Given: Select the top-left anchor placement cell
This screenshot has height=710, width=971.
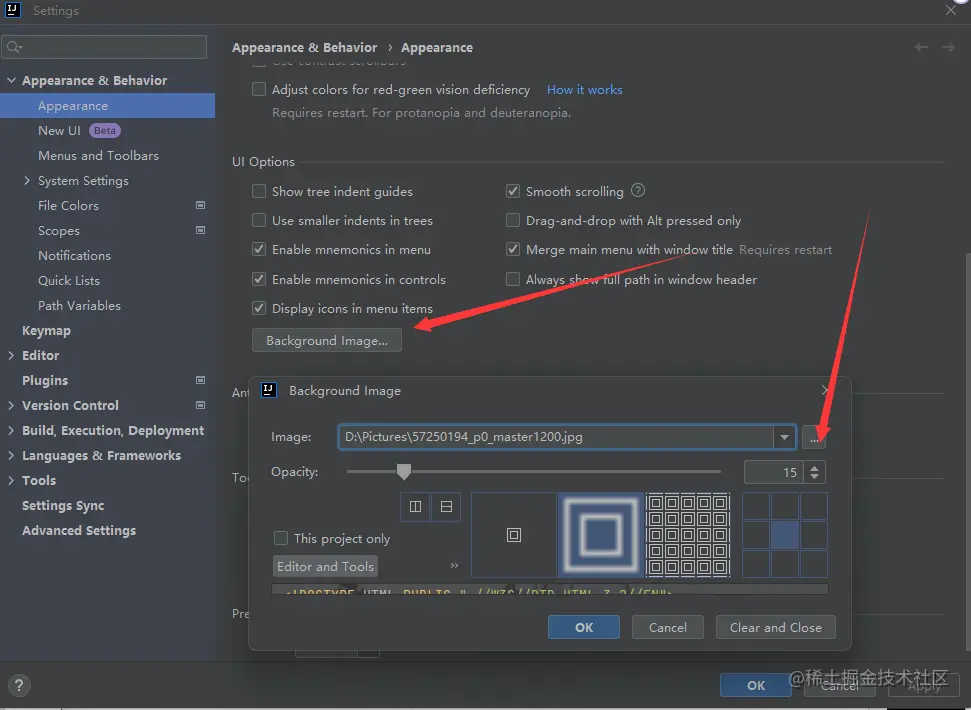Looking at the screenshot, I should [x=756, y=506].
